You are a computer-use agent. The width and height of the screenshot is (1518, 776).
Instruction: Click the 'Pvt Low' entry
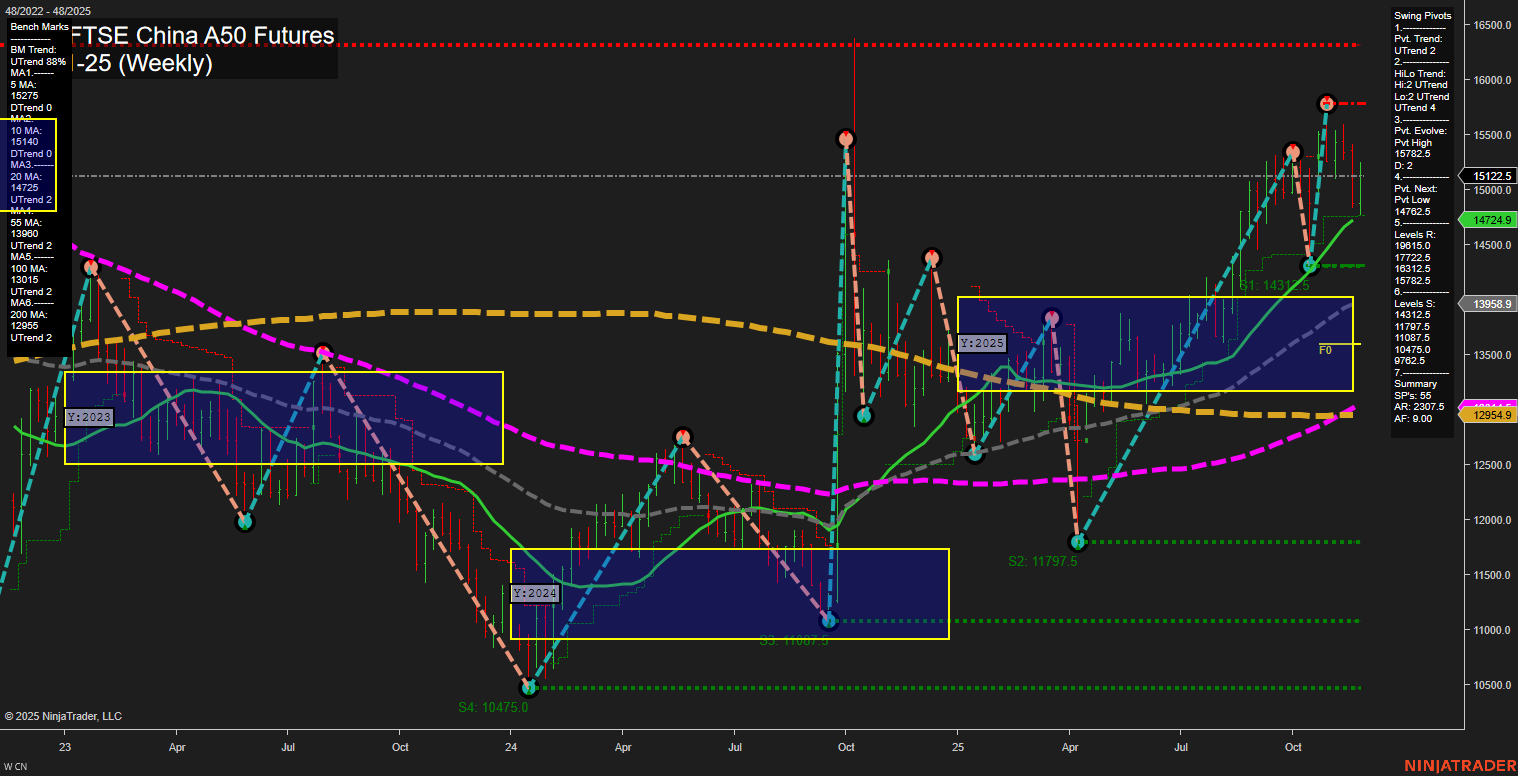(x=1412, y=200)
